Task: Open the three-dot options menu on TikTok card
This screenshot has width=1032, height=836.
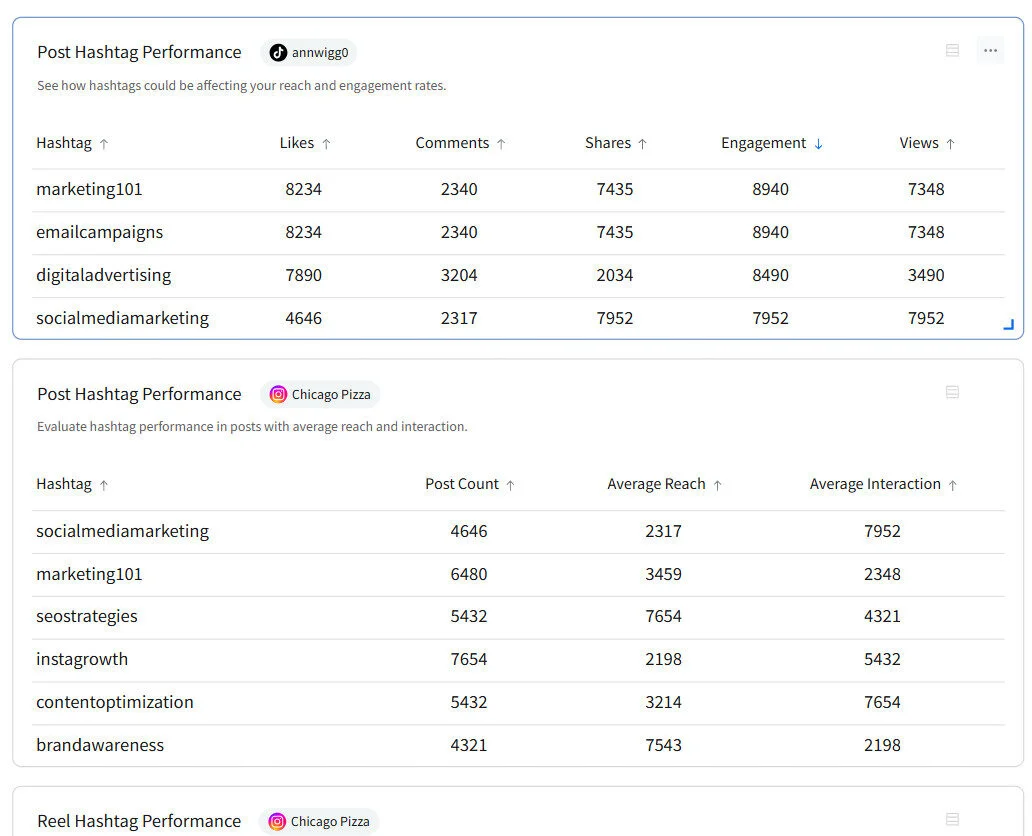Action: click(990, 49)
